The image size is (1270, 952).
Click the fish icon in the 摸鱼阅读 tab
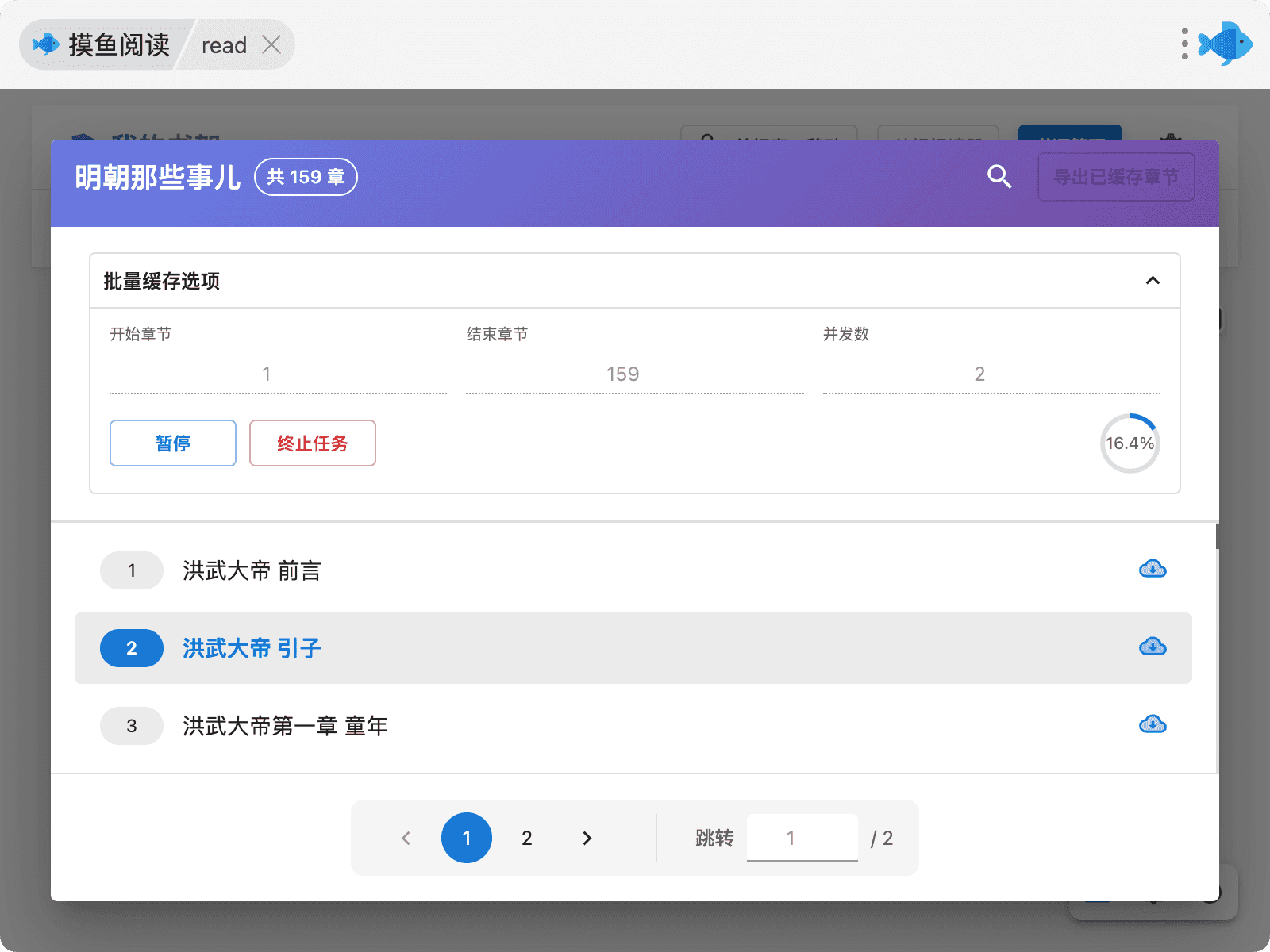[46, 44]
